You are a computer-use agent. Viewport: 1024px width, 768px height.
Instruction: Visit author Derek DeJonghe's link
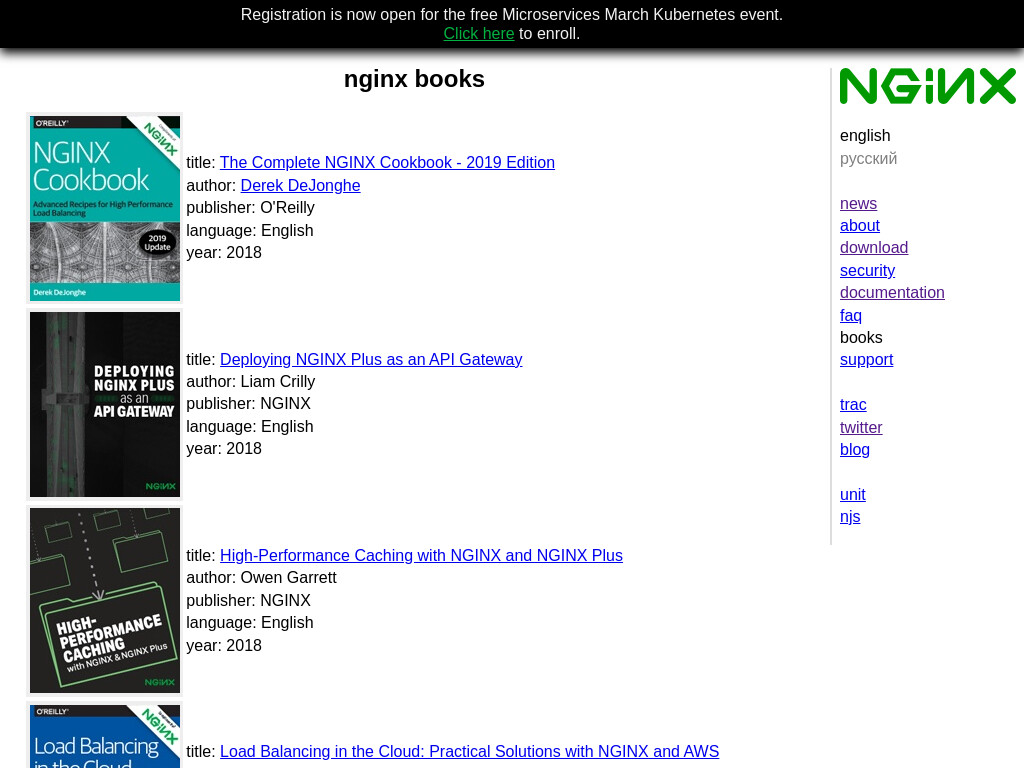pos(300,185)
